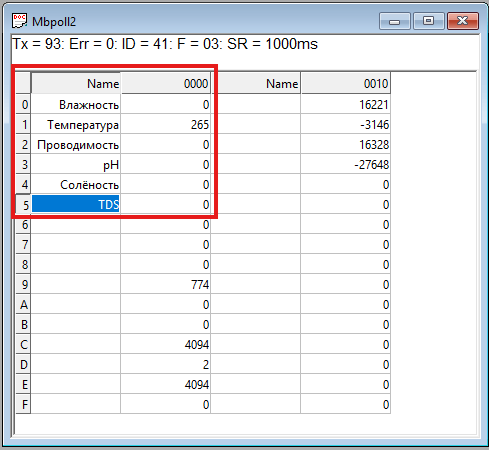Select row header 0
Image resolution: width=489 pixels, height=450 pixels.
coord(23,104)
